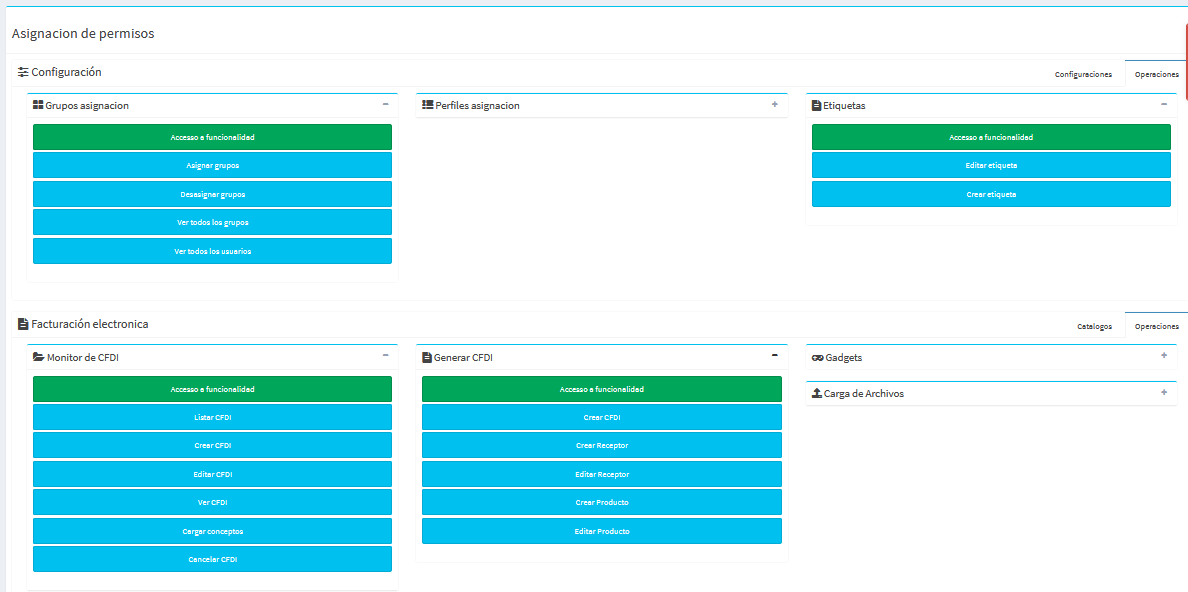Image resolution: width=1188 pixels, height=592 pixels.
Task: Toggle Acceso a funcionalidad in Generar CFDI
Action: 601,389
